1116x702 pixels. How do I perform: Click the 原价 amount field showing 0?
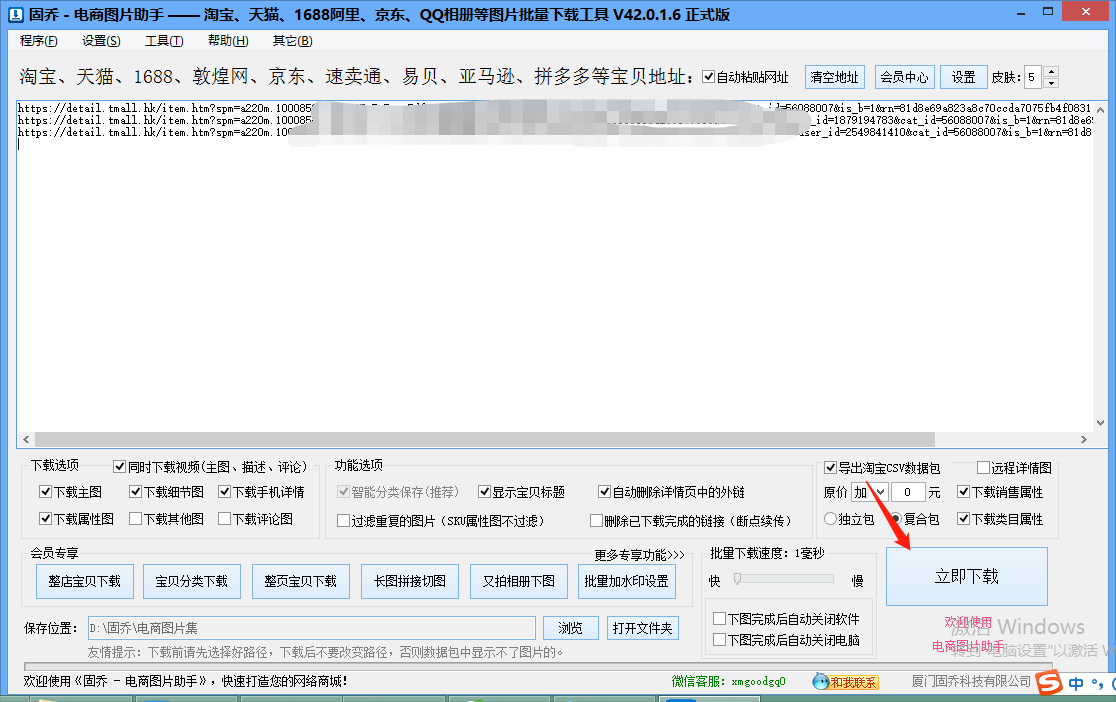point(907,492)
